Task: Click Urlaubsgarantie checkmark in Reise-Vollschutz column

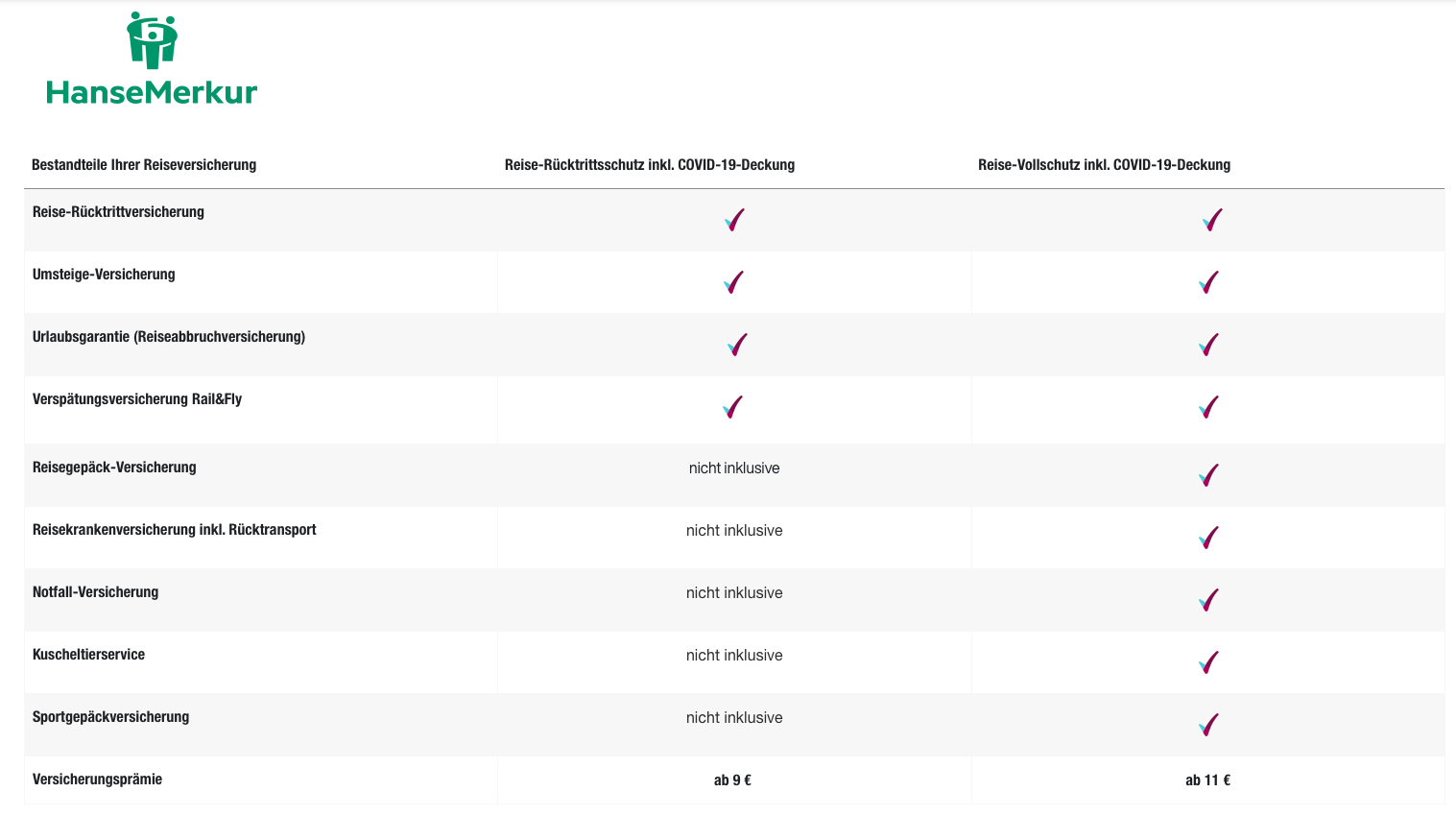Action: [1209, 345]
